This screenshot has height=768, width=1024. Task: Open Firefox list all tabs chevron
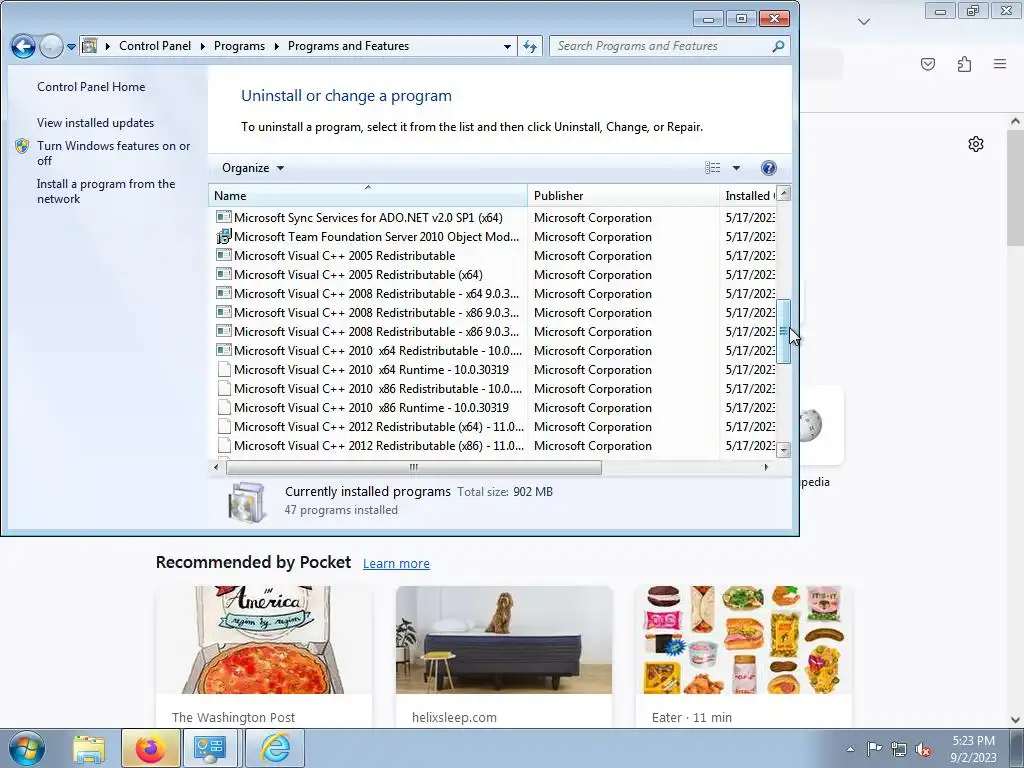click(x=863, y=22)
